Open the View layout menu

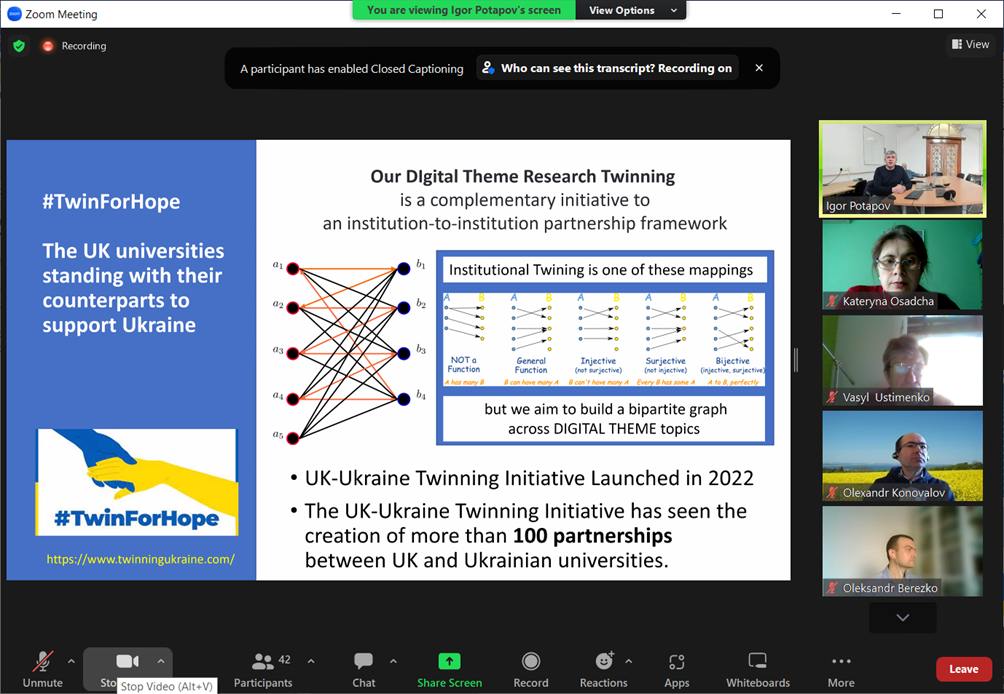(971, 44)
